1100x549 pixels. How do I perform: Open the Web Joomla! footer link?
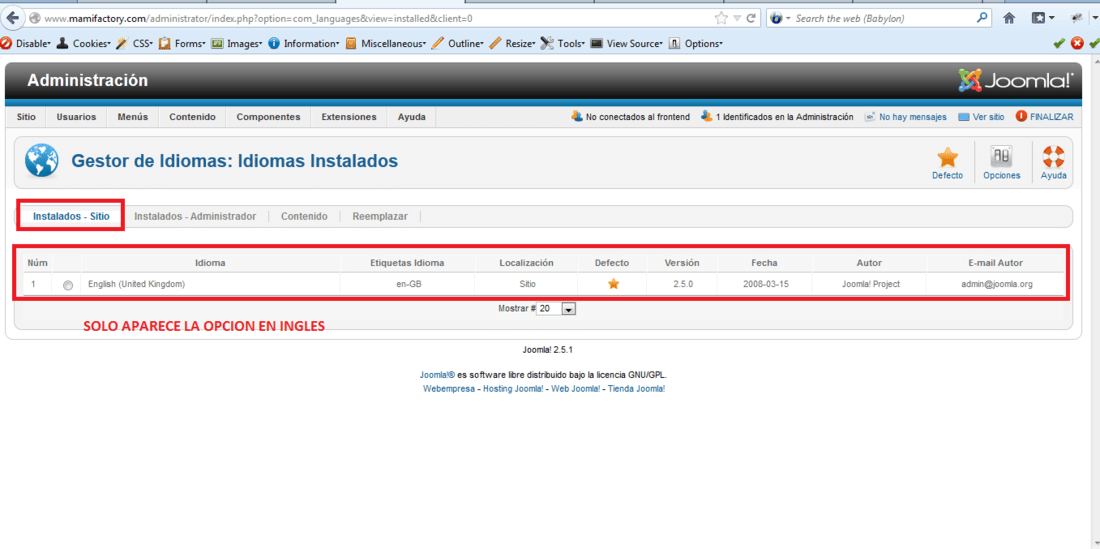pos(575,388)
